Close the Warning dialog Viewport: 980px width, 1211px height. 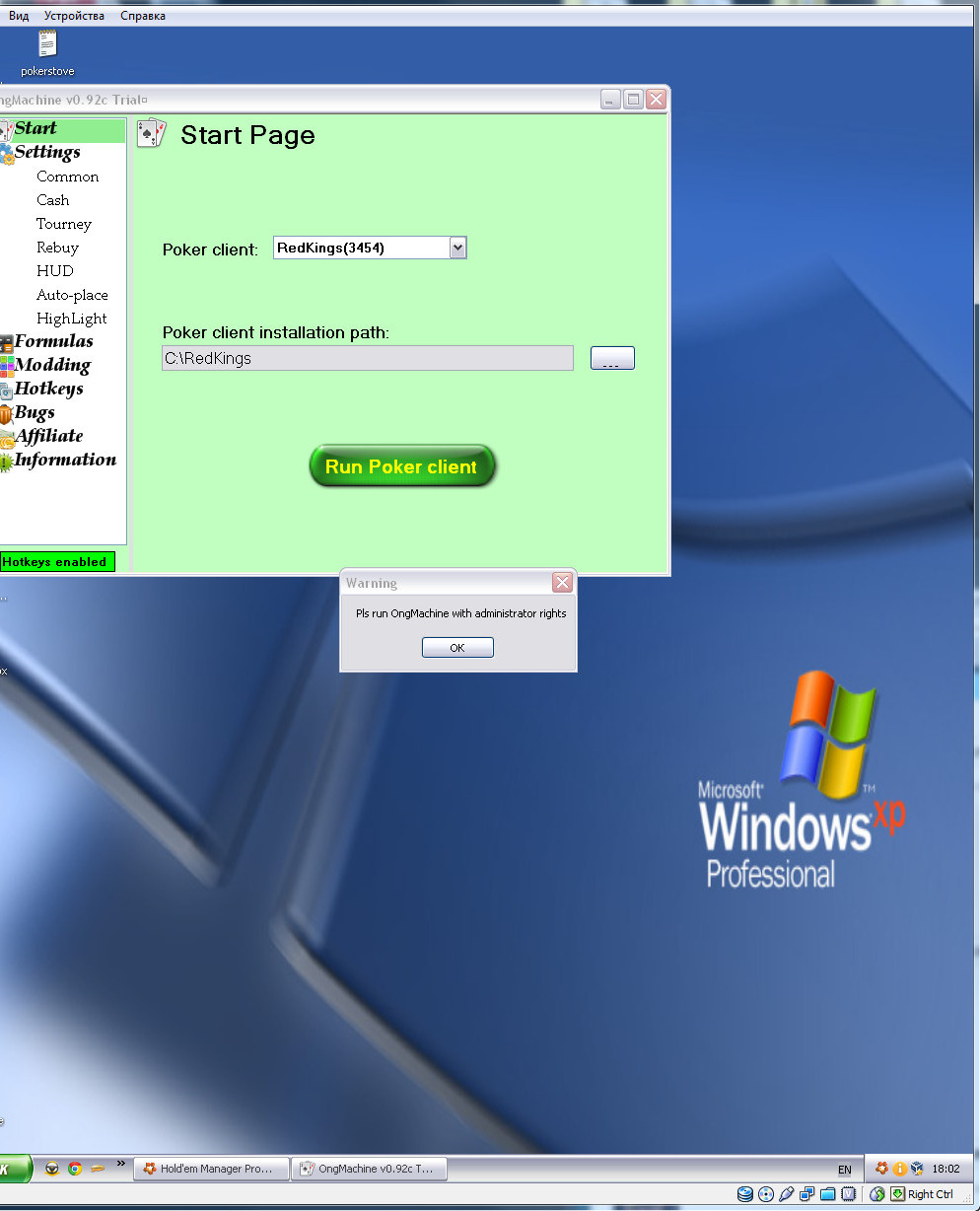click(x=562, y=583)
